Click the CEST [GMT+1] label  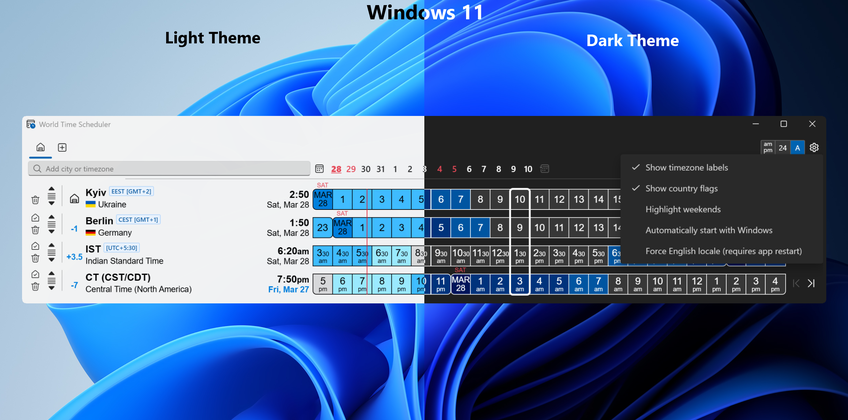coord(138,220)
